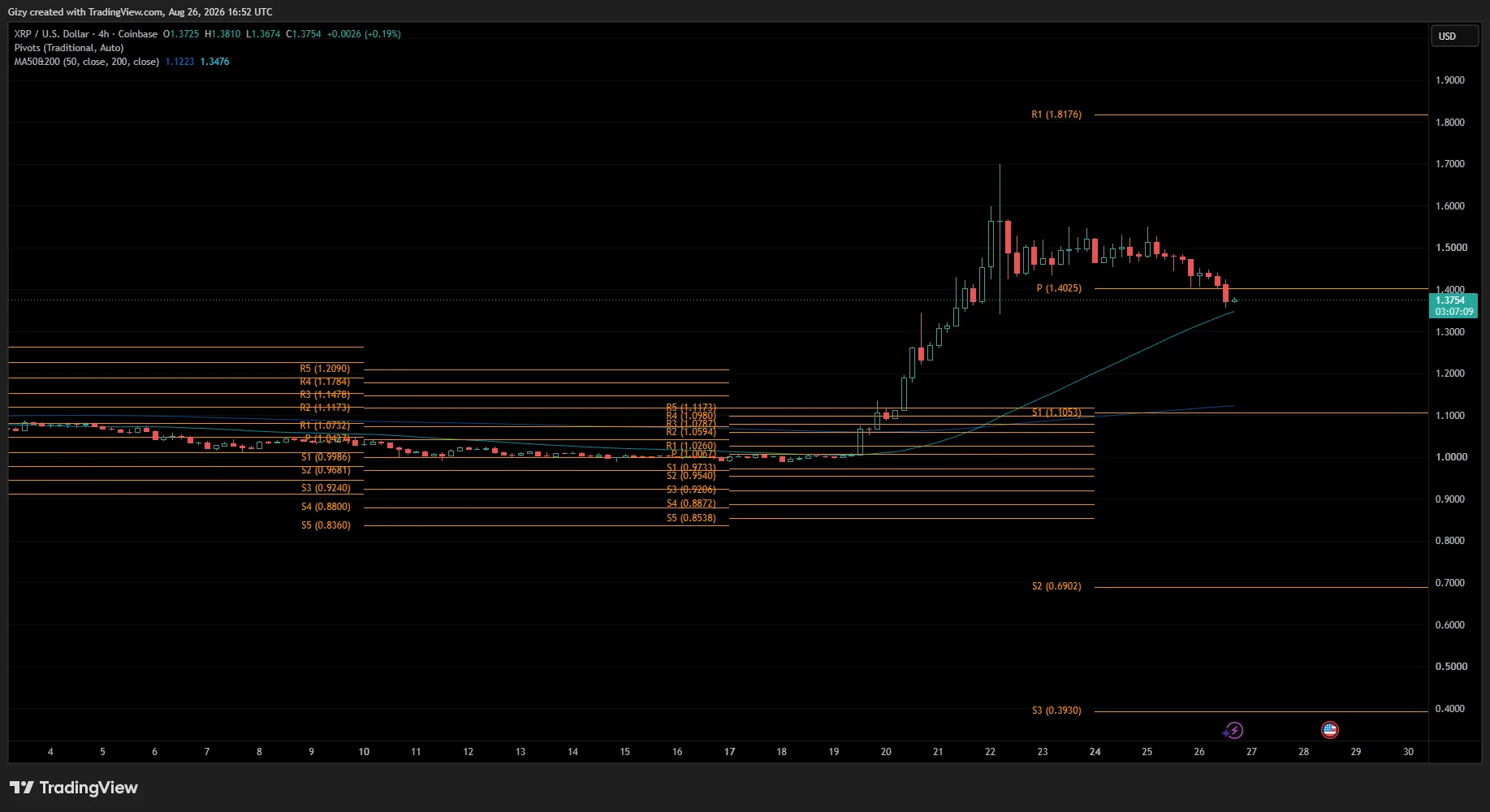Click date 4 on the time axis
Screen dimensions: 1490x812
pos(50,752)
